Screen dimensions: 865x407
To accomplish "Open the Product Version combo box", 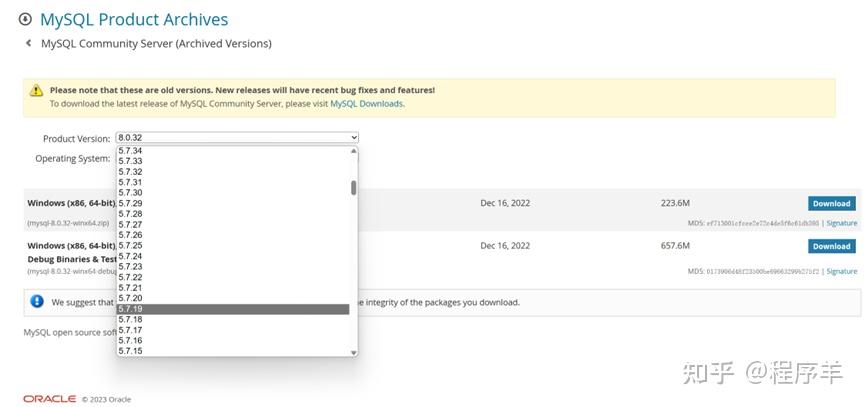I will [x=237, y=138].
